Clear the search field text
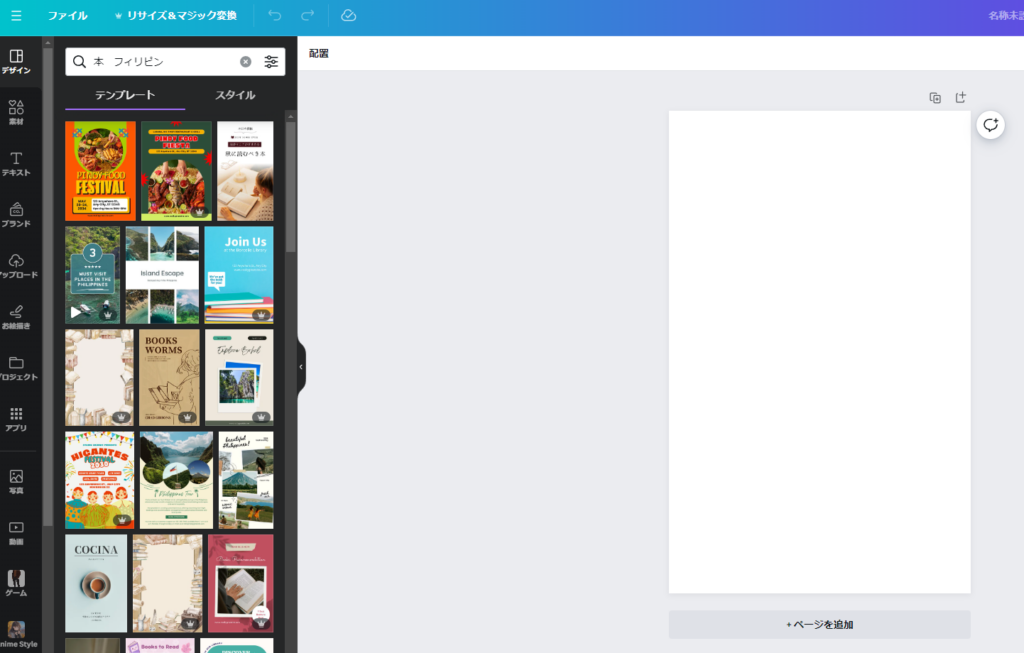Image resolution: width=1024 pixels, height=653 pixels. click(x=246, y=62)
